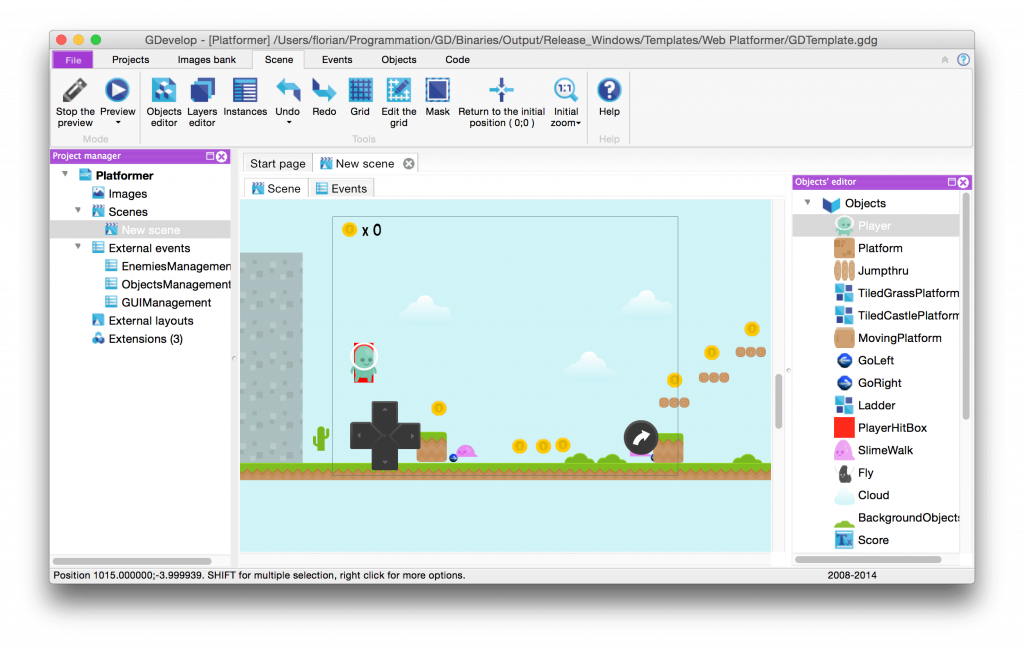Open the Layers editor tool
Image resolution: width=1024 pixels, height=652 pixels.
[x=202, y=91]
